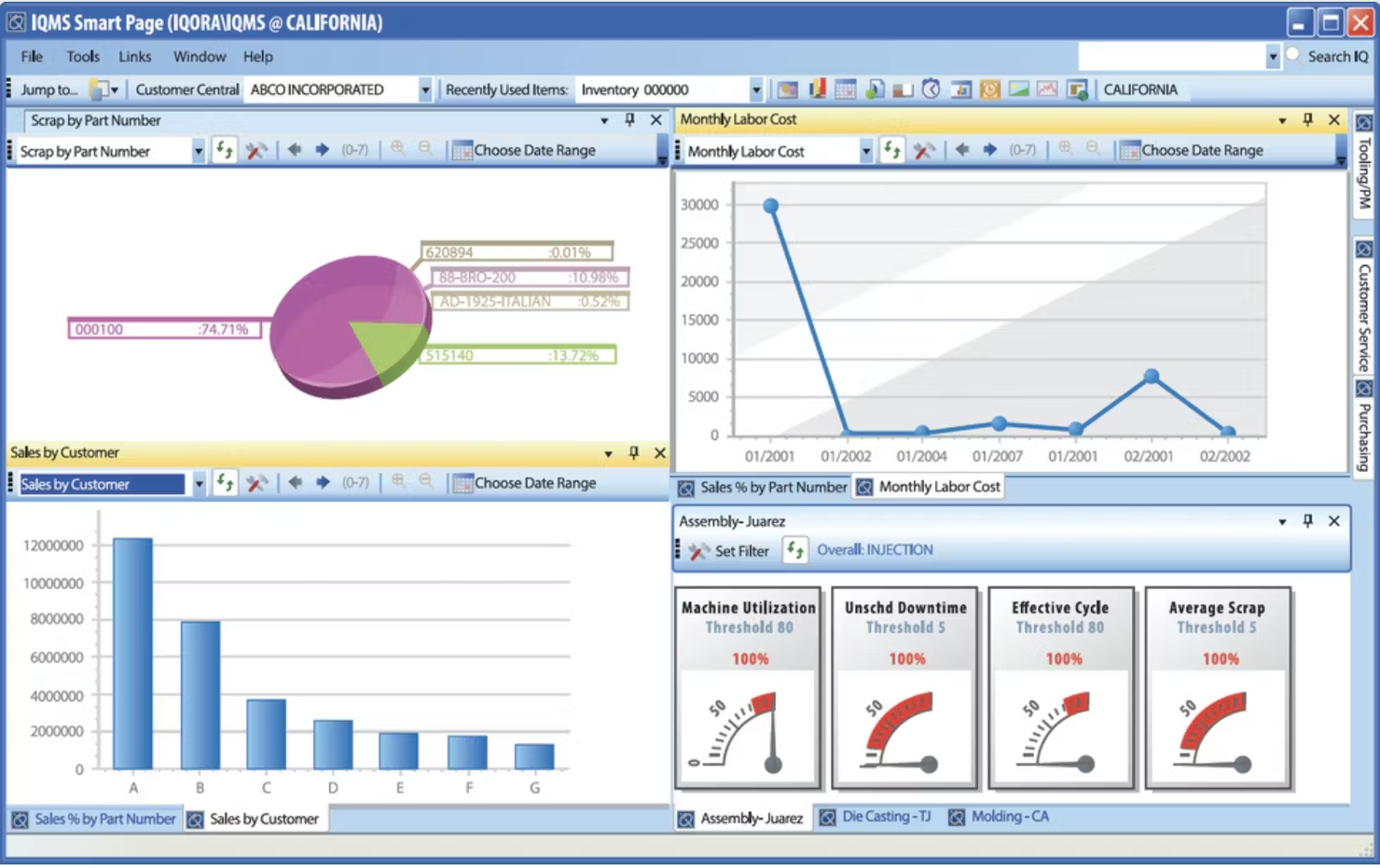1380x868 pixels.
Task: Click the Machine Utilization gauge
Action: click(x=748, y=690)
